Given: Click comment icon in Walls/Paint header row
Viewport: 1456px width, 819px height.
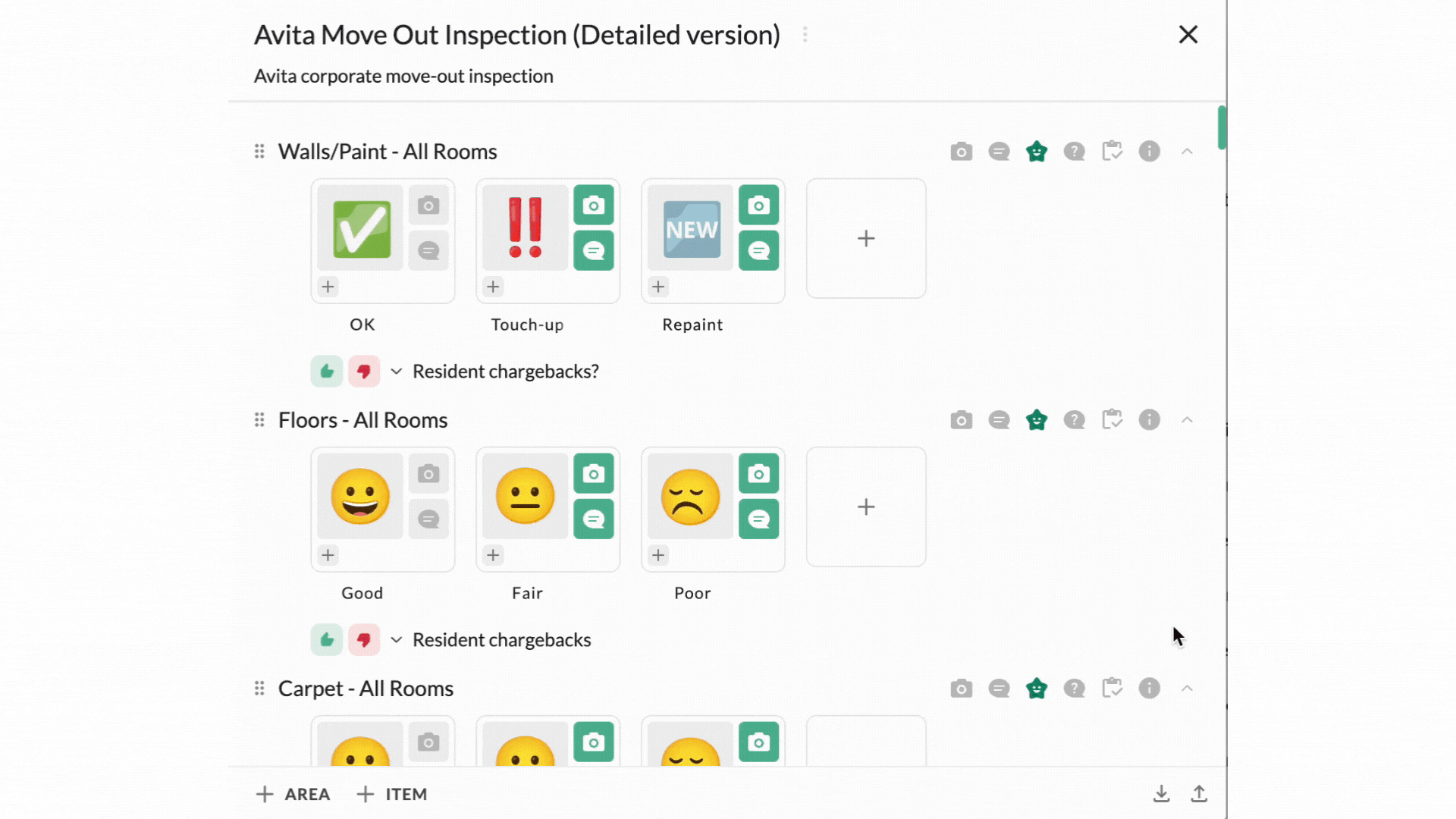Looking at the screenshot, I should coord(999,152).
